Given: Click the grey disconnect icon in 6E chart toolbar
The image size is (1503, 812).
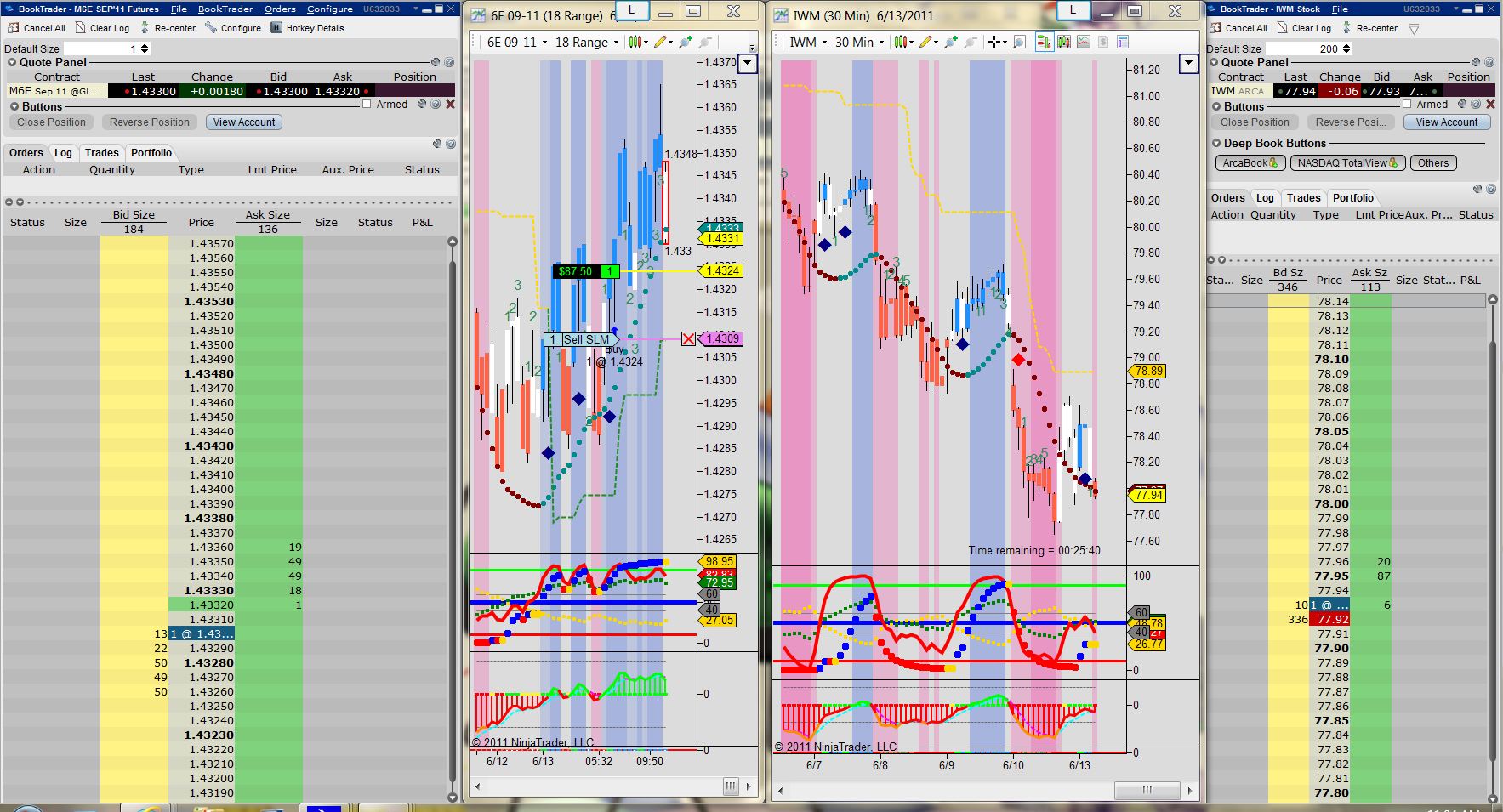Looking at the screenshot, I should pos(705,43).
